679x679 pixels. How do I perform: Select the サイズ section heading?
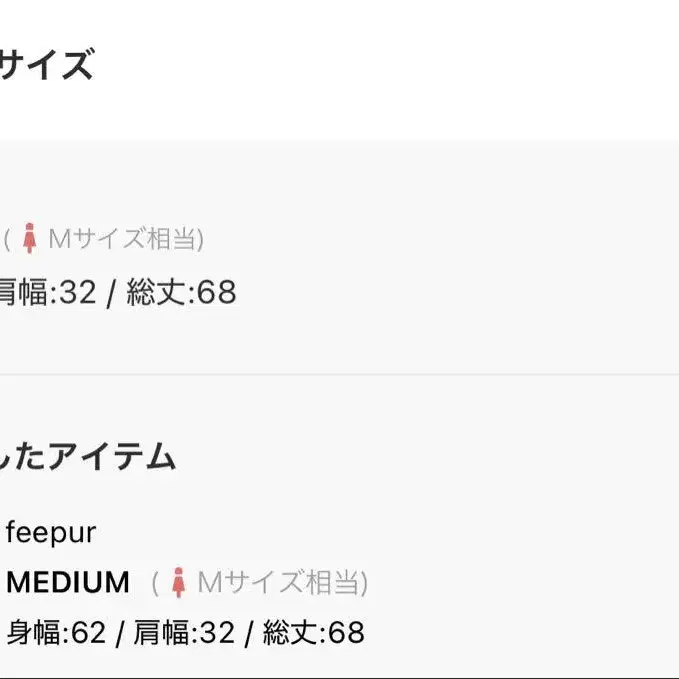(46, 64)
